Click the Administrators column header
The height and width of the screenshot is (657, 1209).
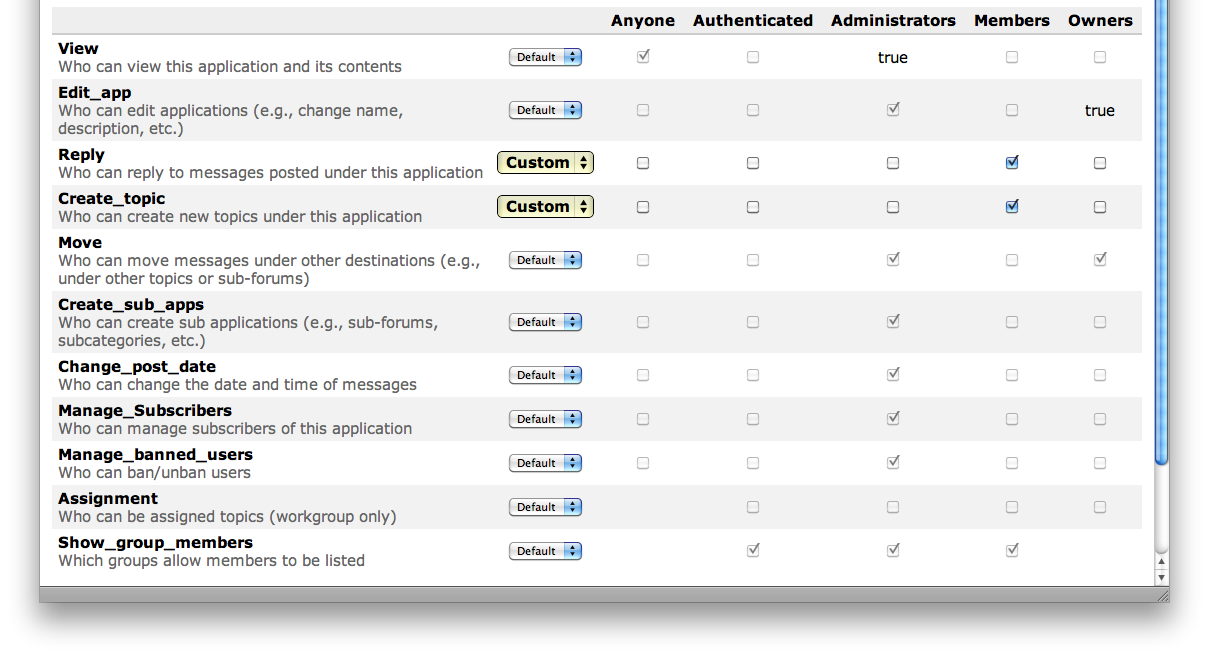[893, 21]
